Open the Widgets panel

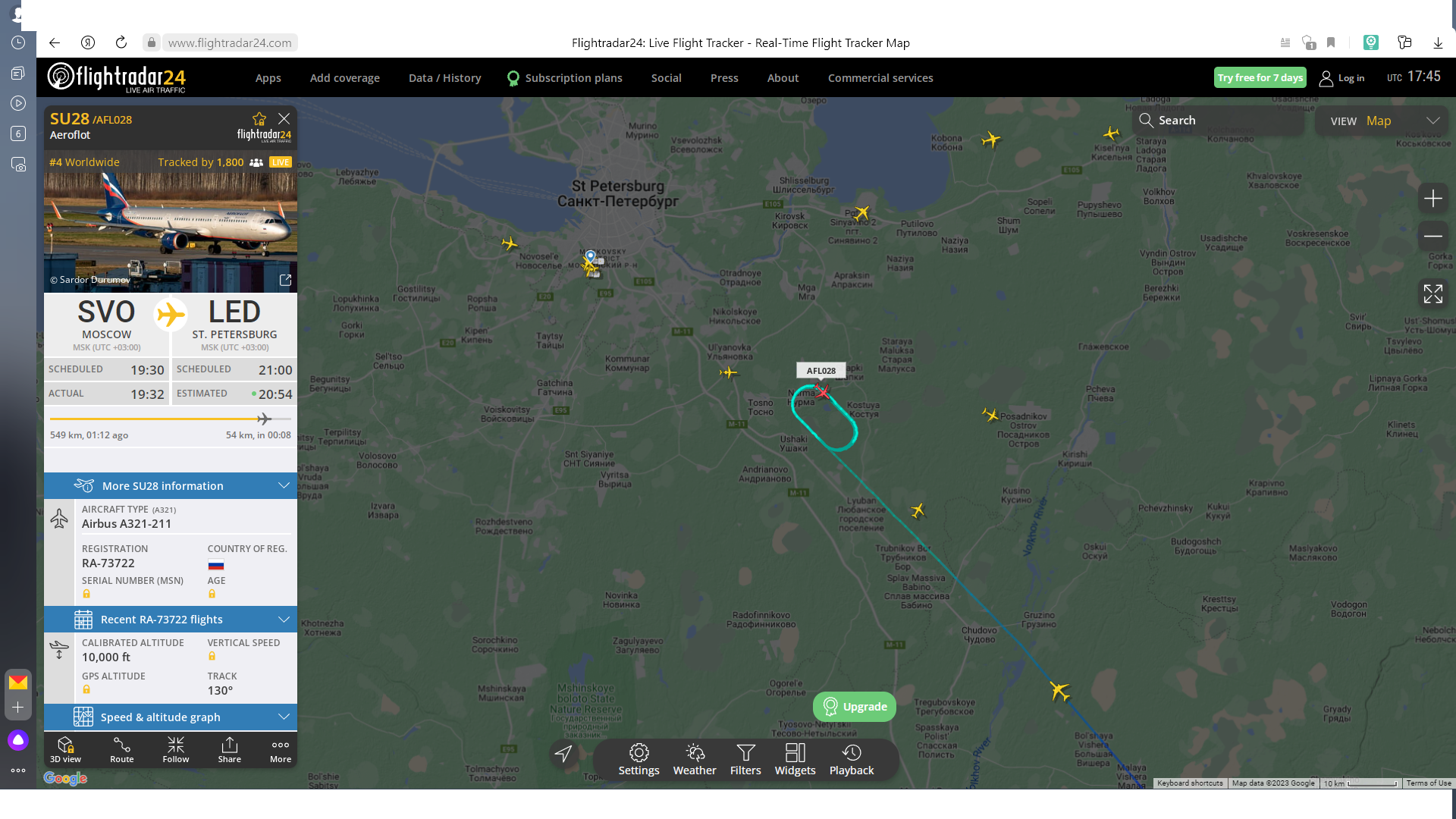pyautogui.click(x=795, y=760)
